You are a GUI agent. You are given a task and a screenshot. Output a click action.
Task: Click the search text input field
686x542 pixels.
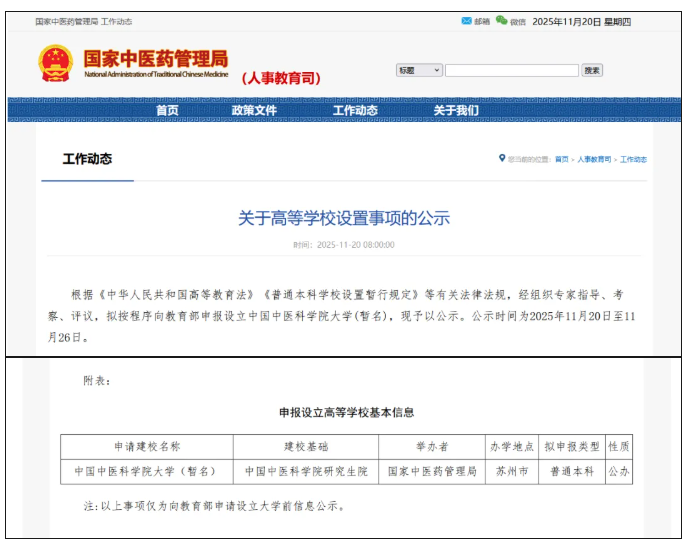511,70
